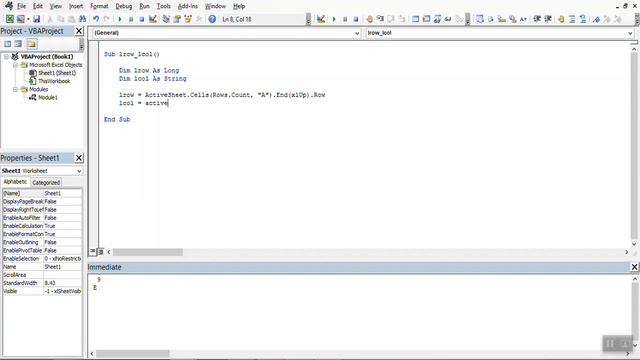Viewport: 640px width, 360px height.
Task: Click Insert UserForm icon
Action: coord(20,19)
